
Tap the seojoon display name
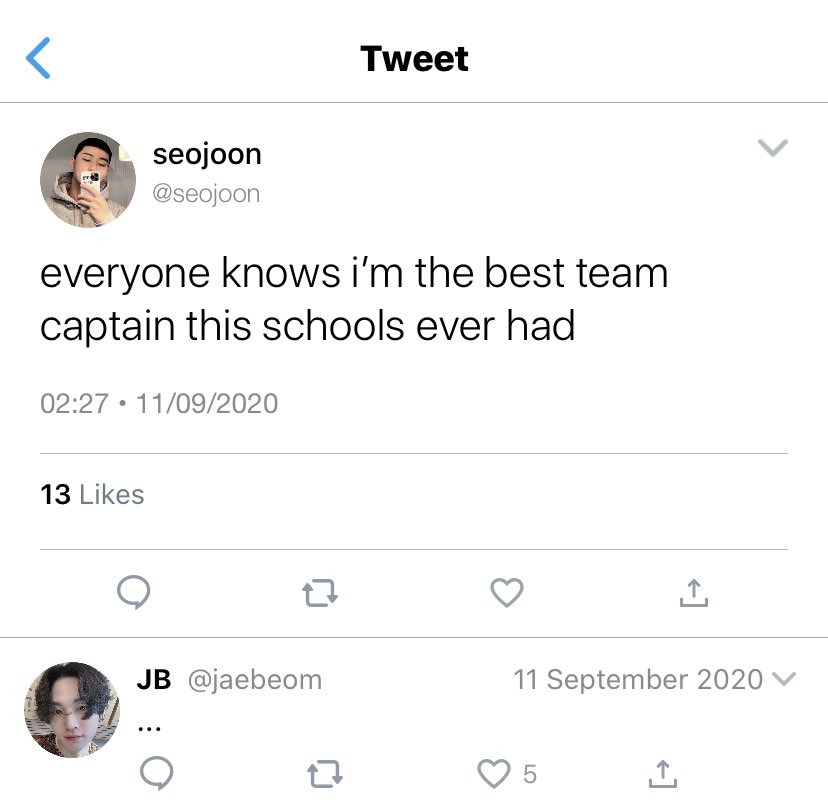[x=207, y=155]
